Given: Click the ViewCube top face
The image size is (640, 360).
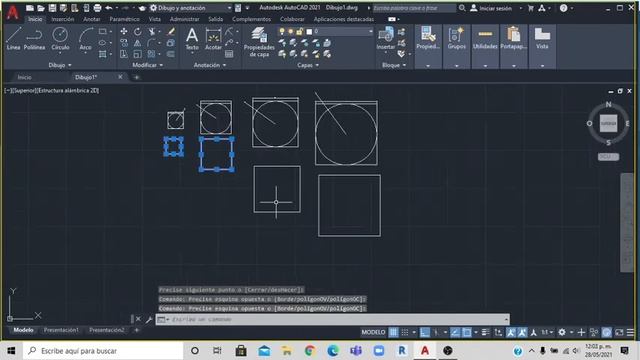Looking at the screenshot, I should tap(608, 123).
